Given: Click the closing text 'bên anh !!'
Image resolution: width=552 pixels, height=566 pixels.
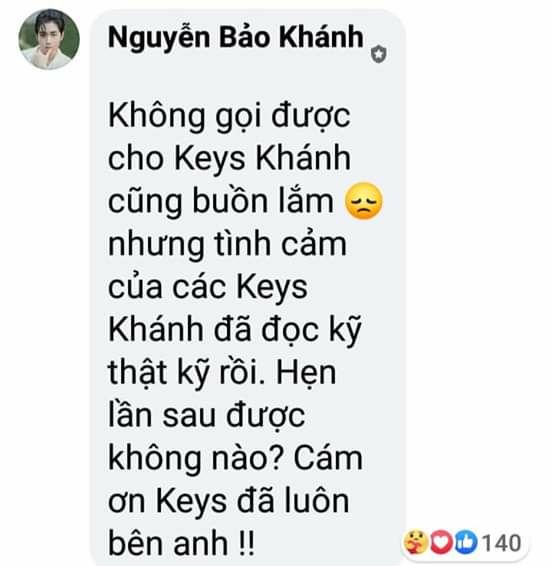Looking at the screenshot, I should [181, 544].
